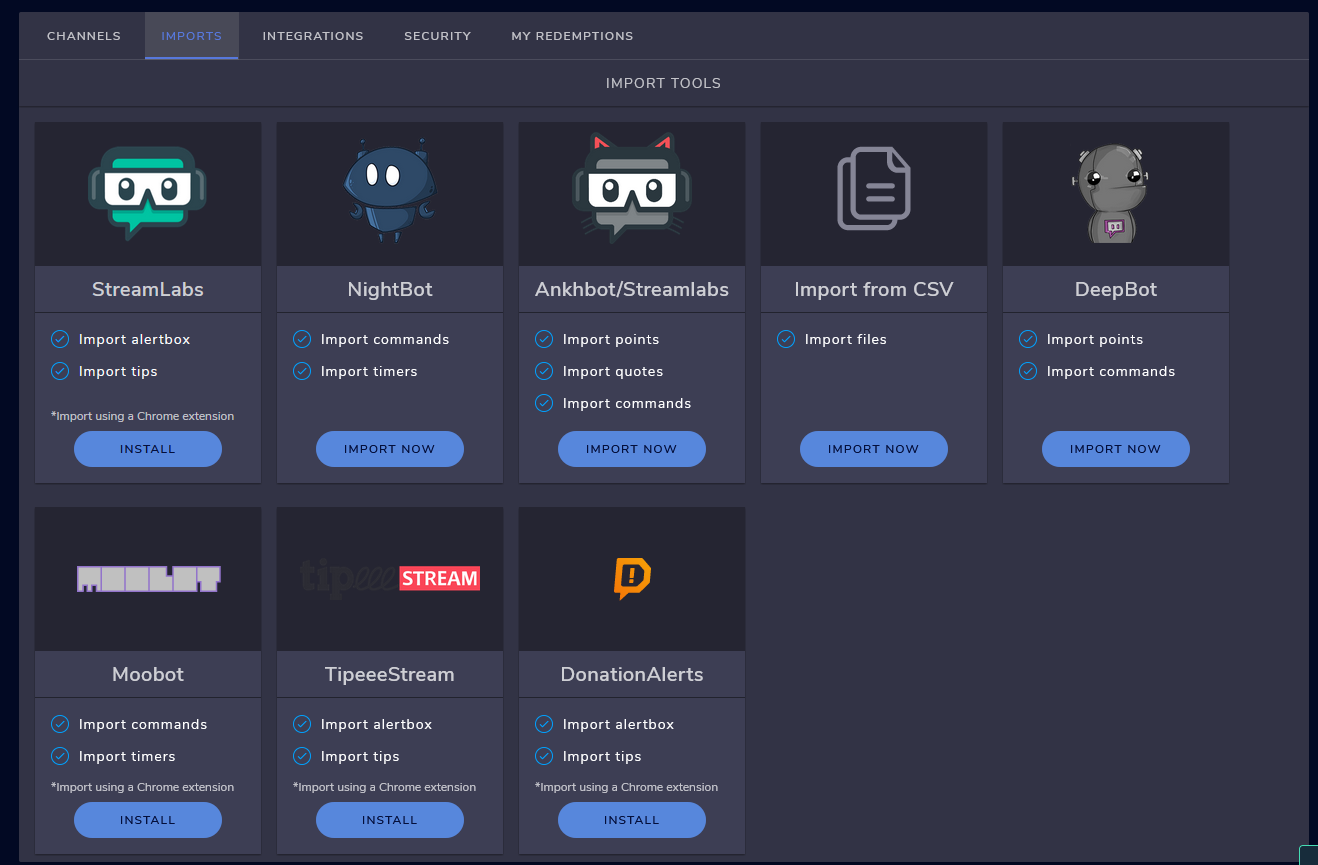Image resolution: width=1318 pixels, height=865 pixels.
Task: Click the TipeeeStream logo image
Action: pyautogui.click(x=390, y=578)
